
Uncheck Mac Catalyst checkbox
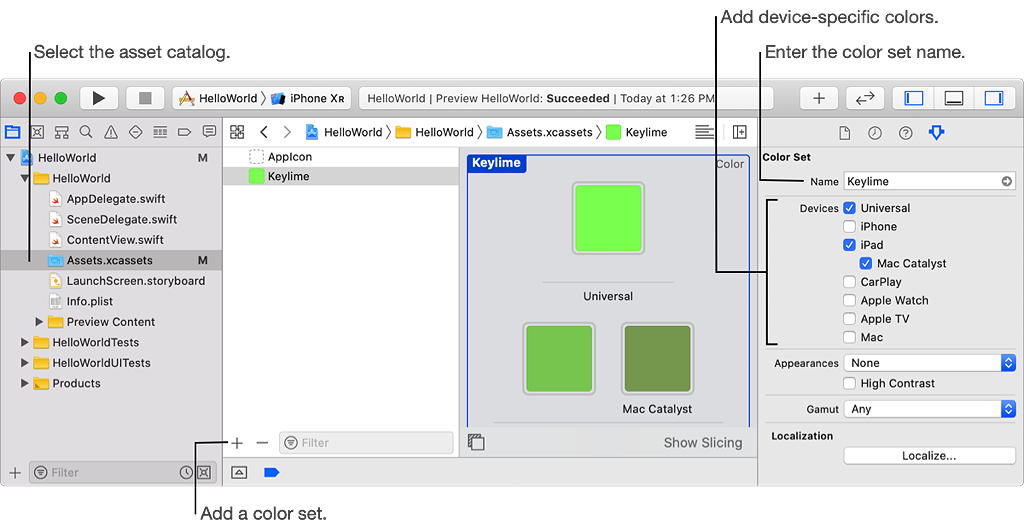point(865,263)
